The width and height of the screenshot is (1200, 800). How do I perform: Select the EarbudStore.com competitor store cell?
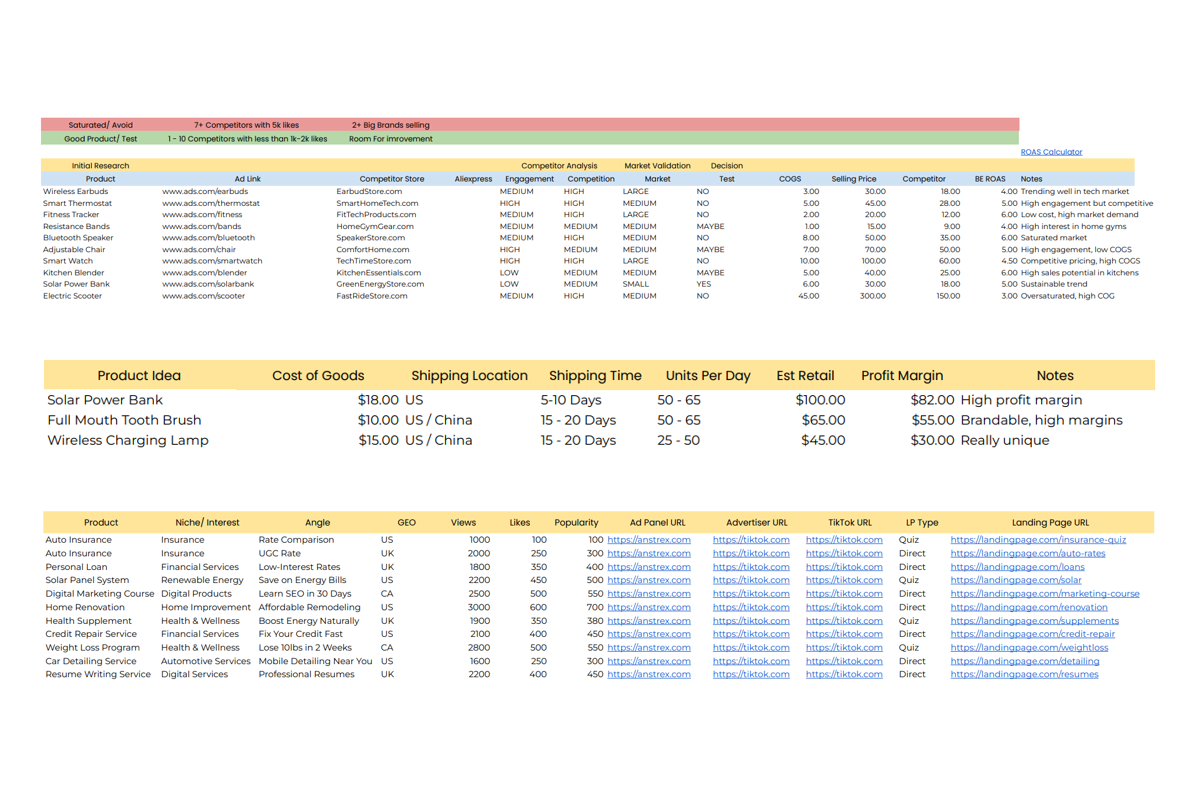point(369,191)
